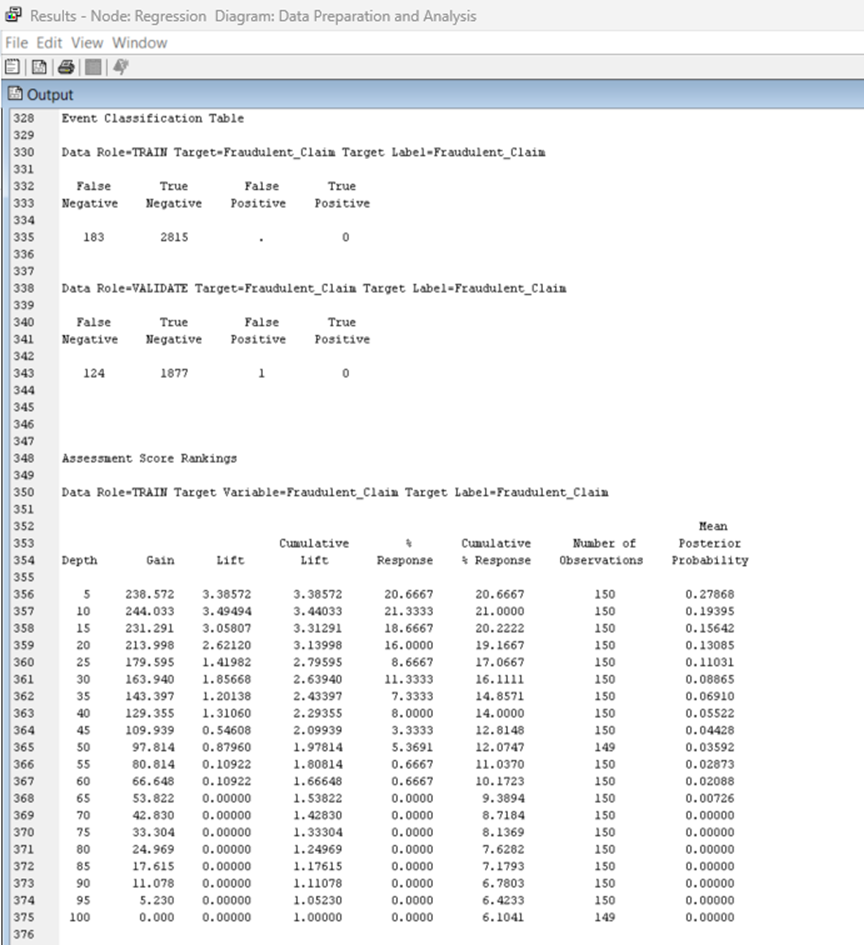Click the Results window title bar icon

[x=13, y=13]
